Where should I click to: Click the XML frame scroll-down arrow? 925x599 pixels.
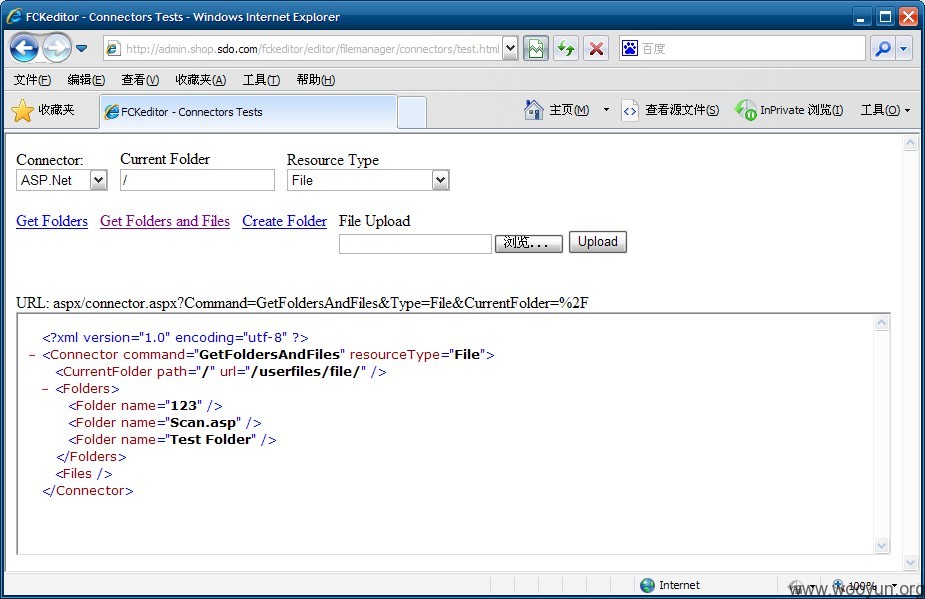pyautogui.click(x=881, y=545)
